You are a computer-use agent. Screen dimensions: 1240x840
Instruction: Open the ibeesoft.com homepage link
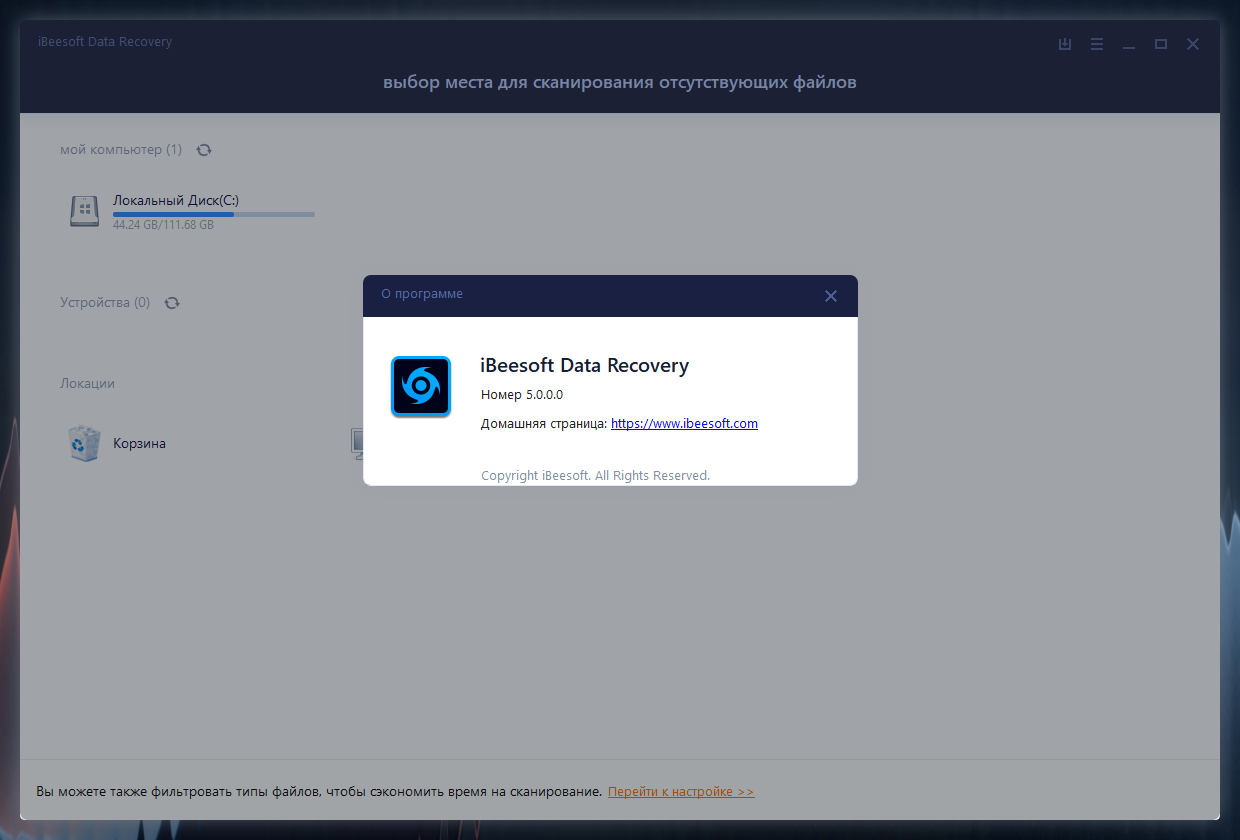pos(684,423)
